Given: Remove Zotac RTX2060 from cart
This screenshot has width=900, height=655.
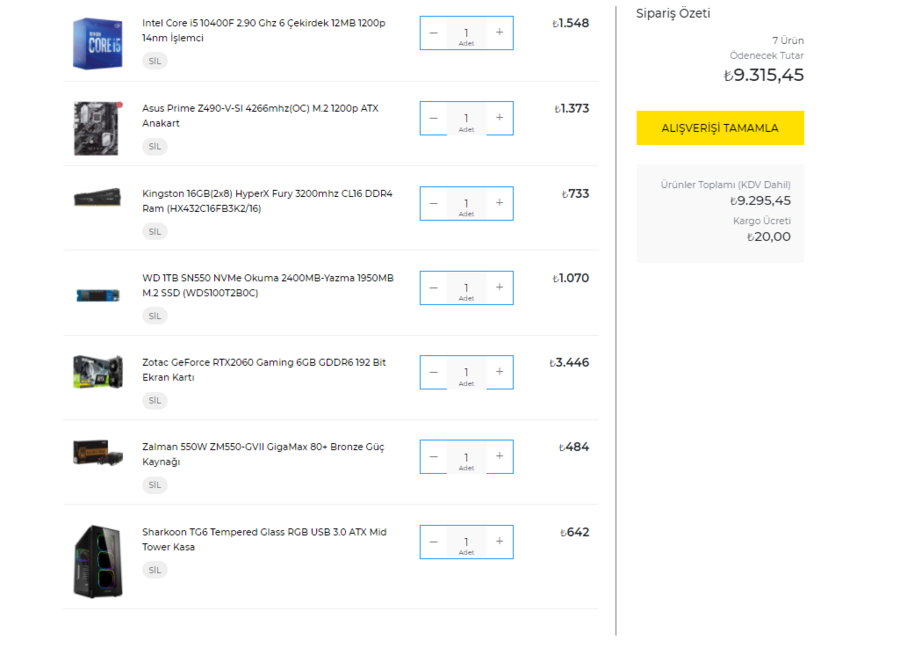Looking at the screenshot, I should click(154, 400).
